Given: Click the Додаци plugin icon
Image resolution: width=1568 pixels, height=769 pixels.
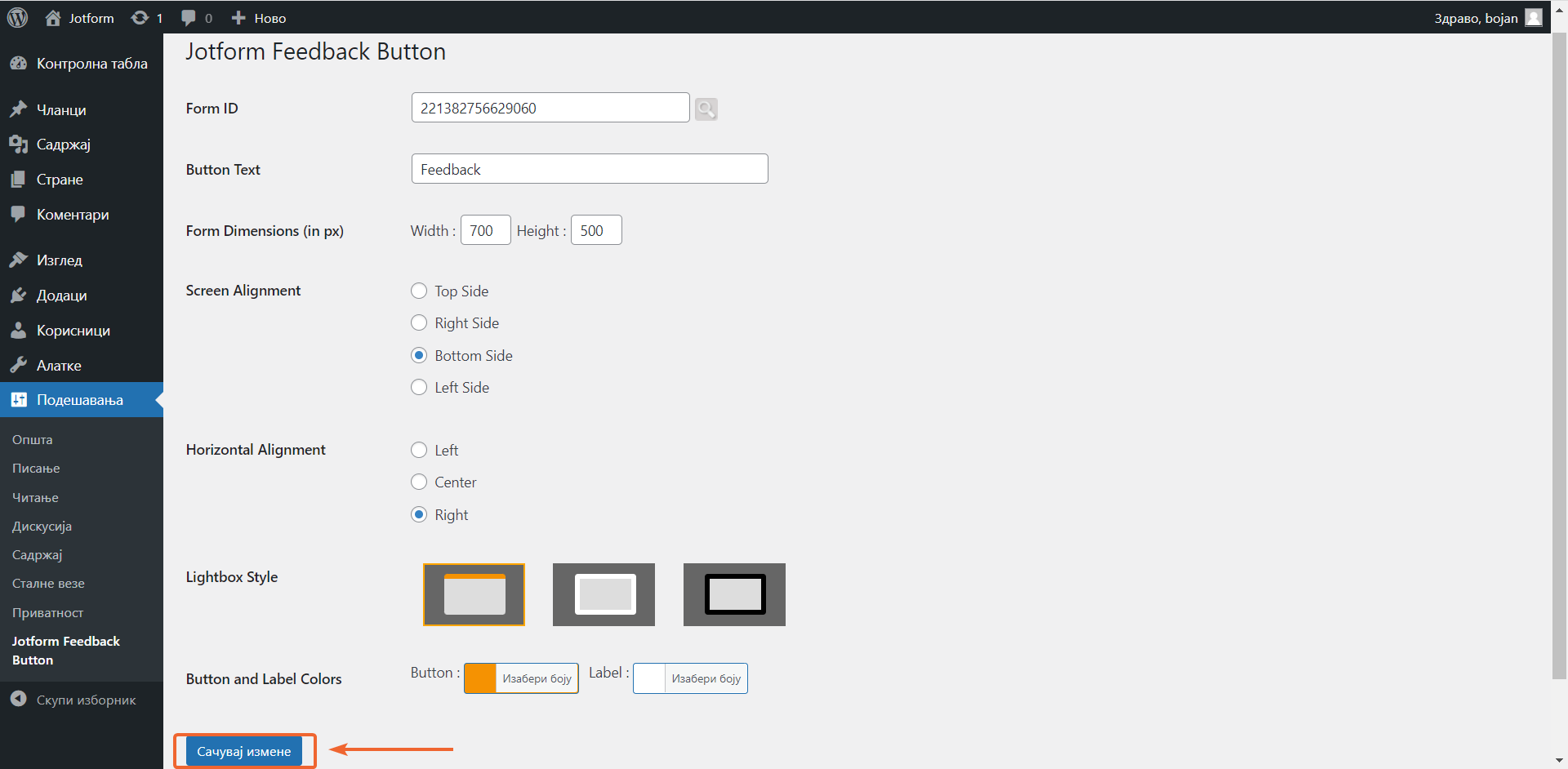Looking at the screenshot, I should coord(18,296).
